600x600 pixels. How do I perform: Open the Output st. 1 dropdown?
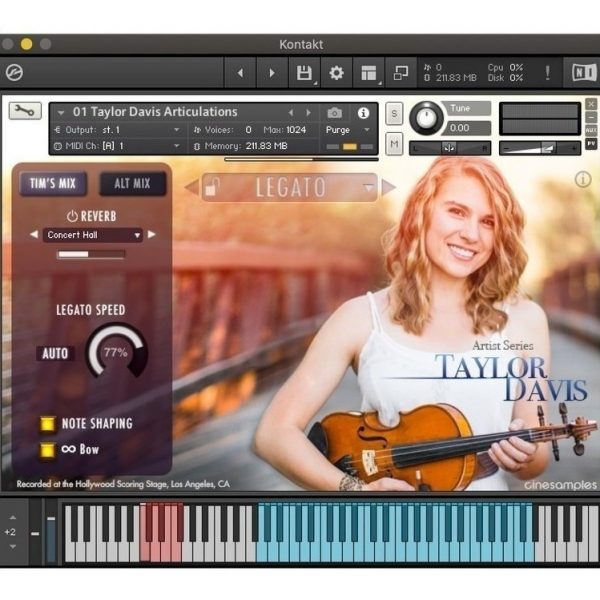pyautogui.click(x=176, y=130)
